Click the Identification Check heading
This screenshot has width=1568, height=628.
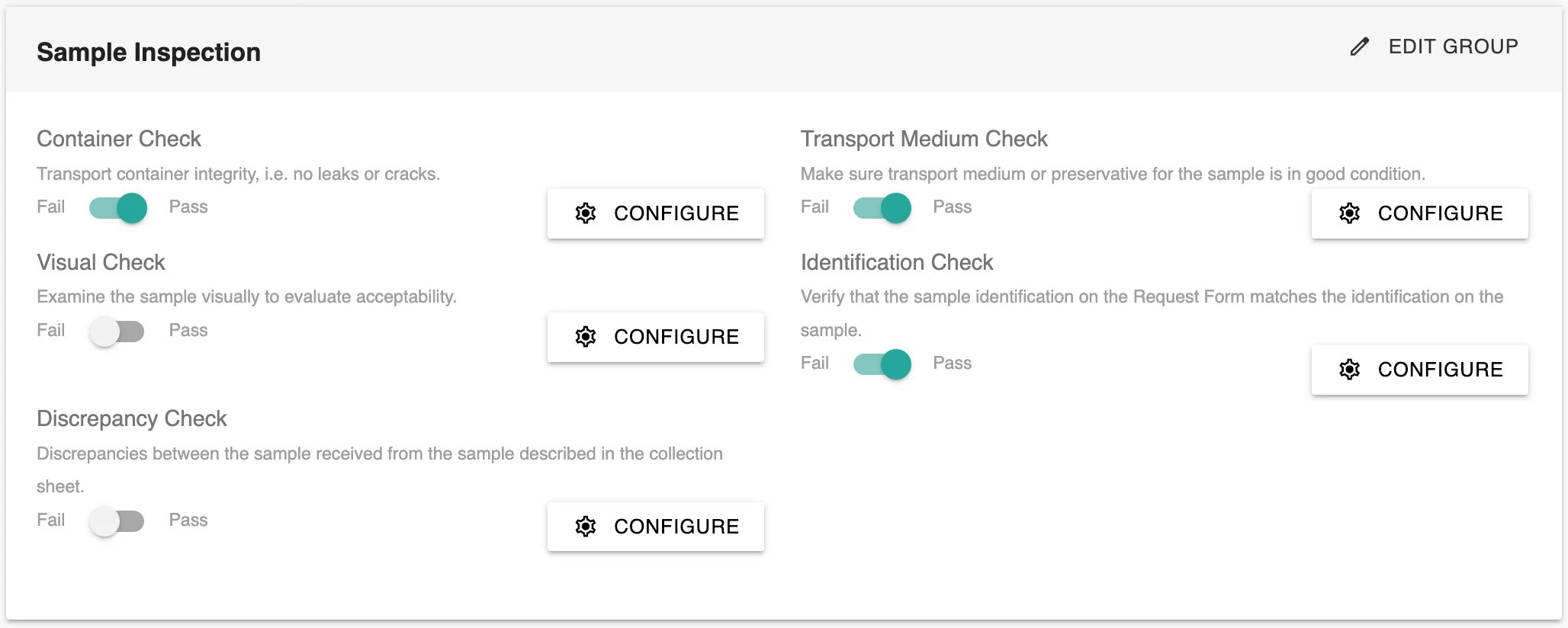[897, 262]
